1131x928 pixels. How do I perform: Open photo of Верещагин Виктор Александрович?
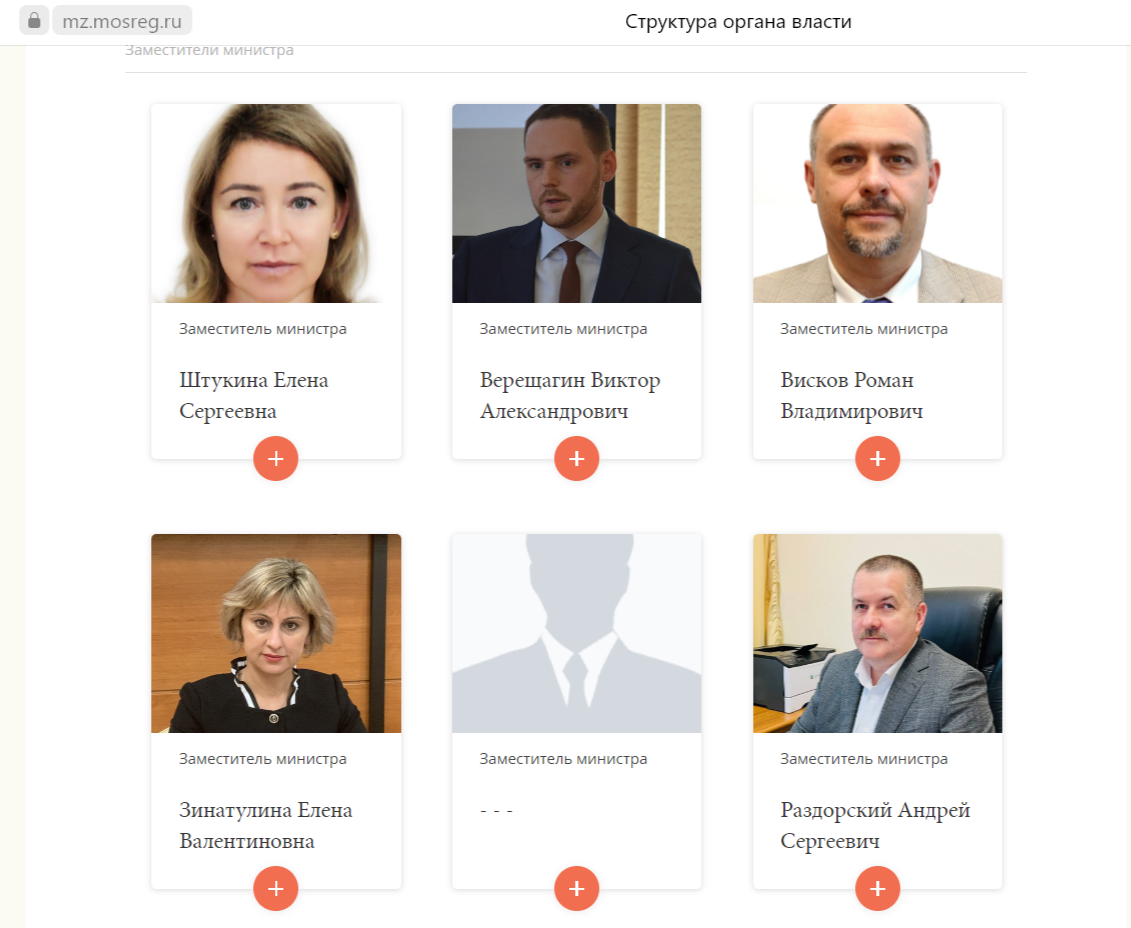(x=576, y=203)
